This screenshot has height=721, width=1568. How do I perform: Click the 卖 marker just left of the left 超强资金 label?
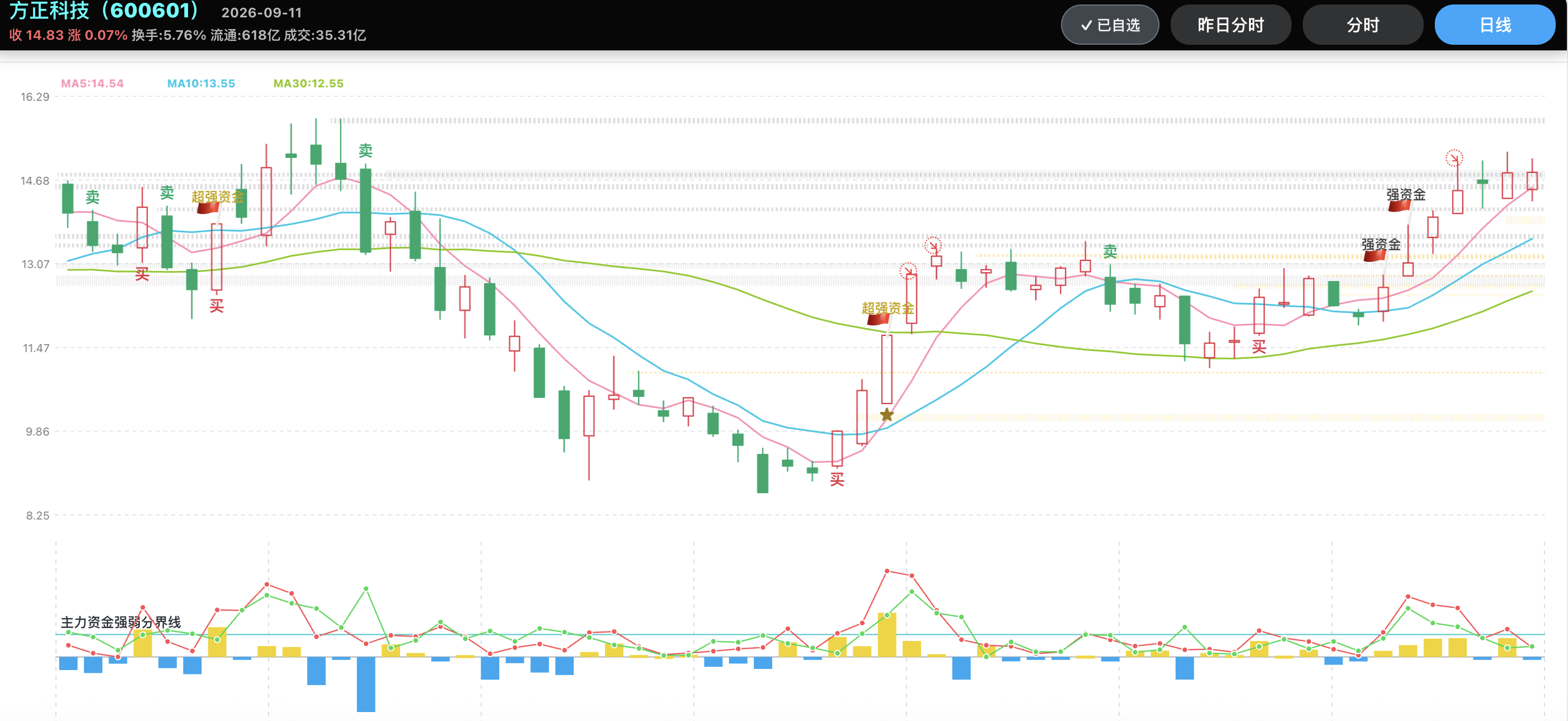[167, 193]
